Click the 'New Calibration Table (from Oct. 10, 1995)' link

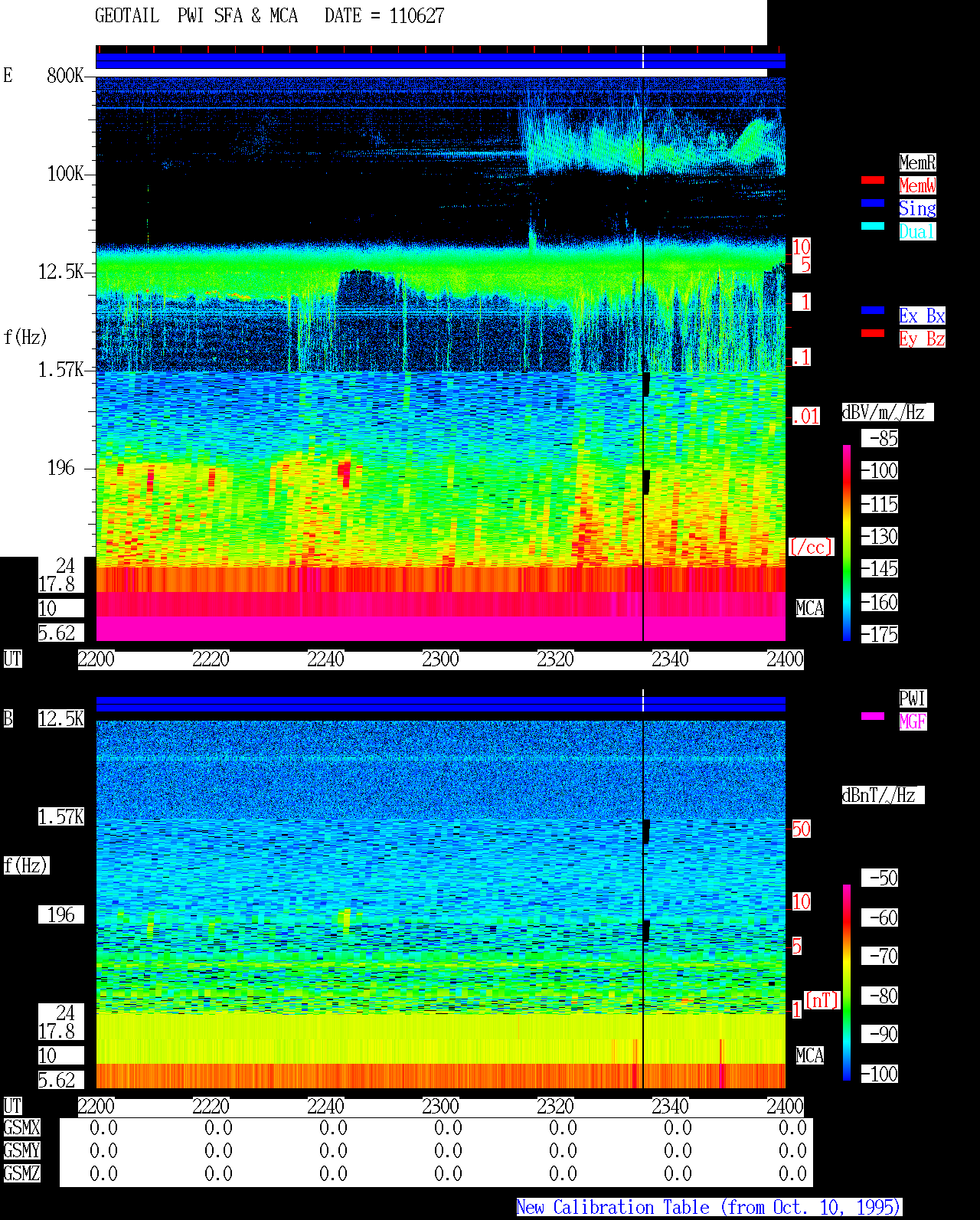coord(709,1208)
